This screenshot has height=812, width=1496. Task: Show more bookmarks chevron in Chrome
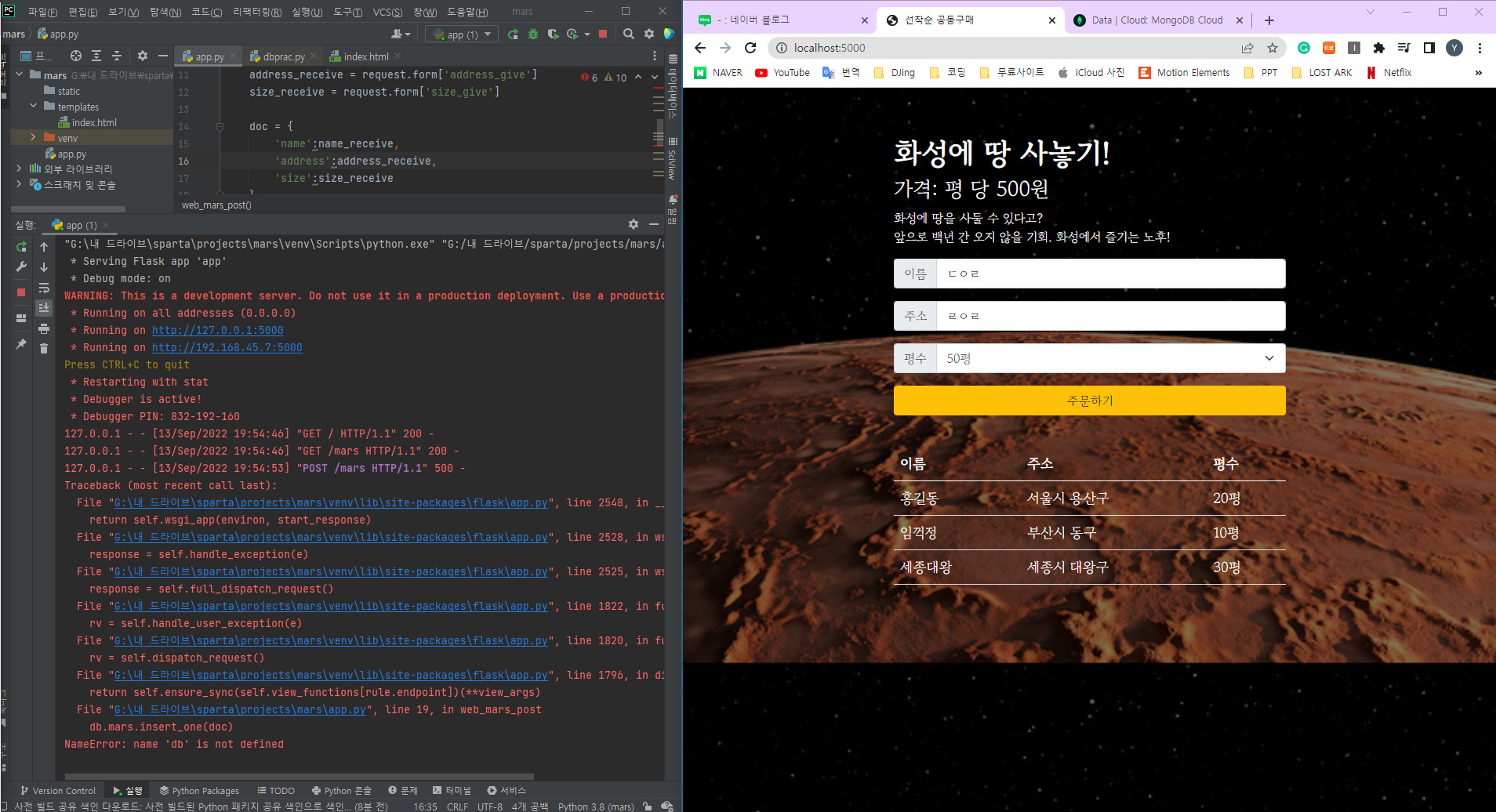coord(1479,73)
